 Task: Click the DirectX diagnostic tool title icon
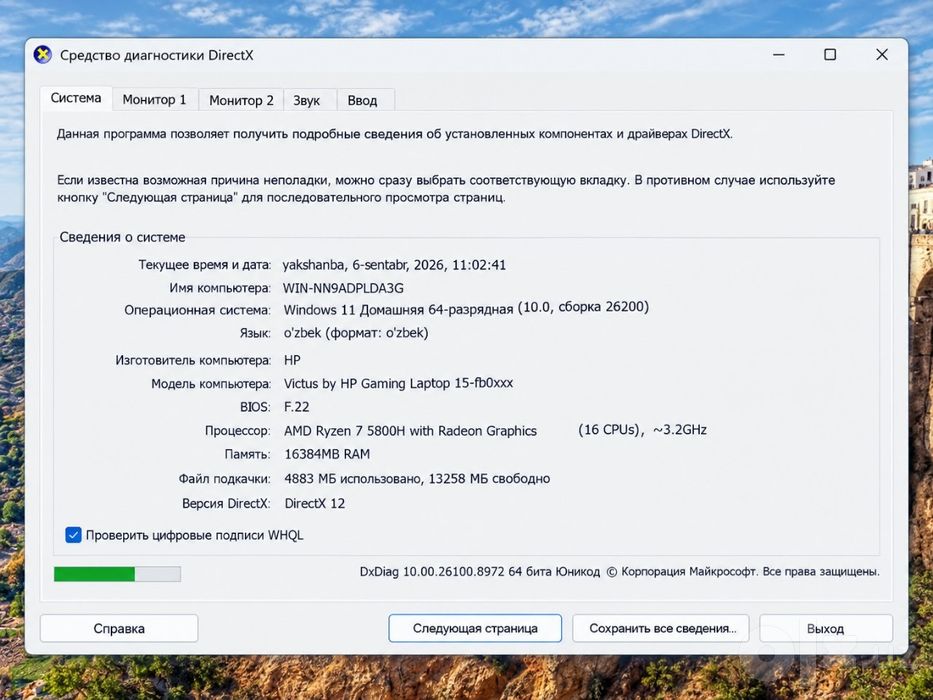pos(43,55)
